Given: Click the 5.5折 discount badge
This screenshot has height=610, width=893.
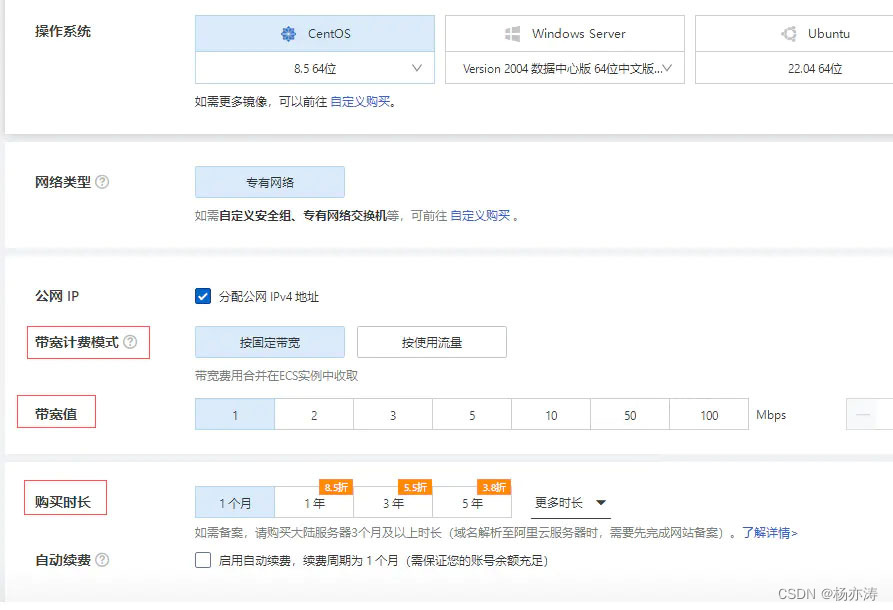Looking at the screenshot, I should (415, 488).
